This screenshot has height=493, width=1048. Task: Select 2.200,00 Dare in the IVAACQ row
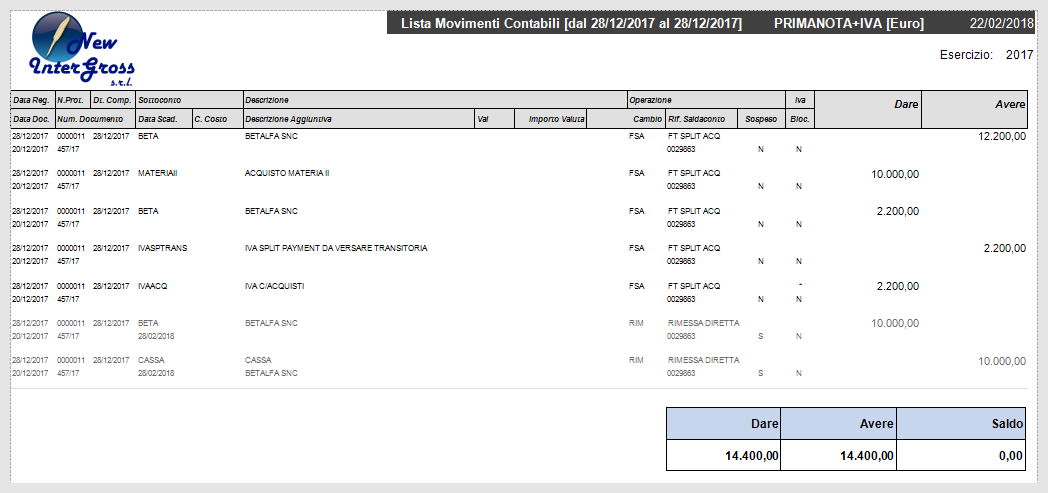pos(898,286)
